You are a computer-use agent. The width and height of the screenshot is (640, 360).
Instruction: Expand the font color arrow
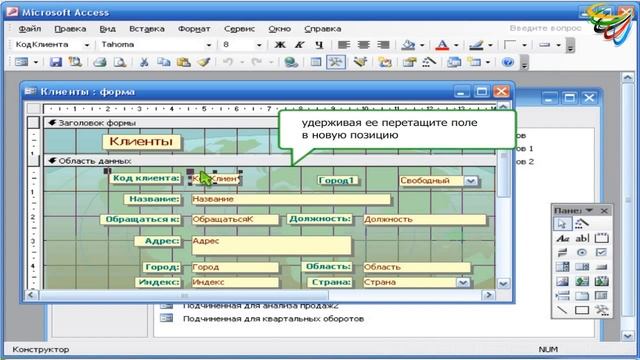[456, 45]
